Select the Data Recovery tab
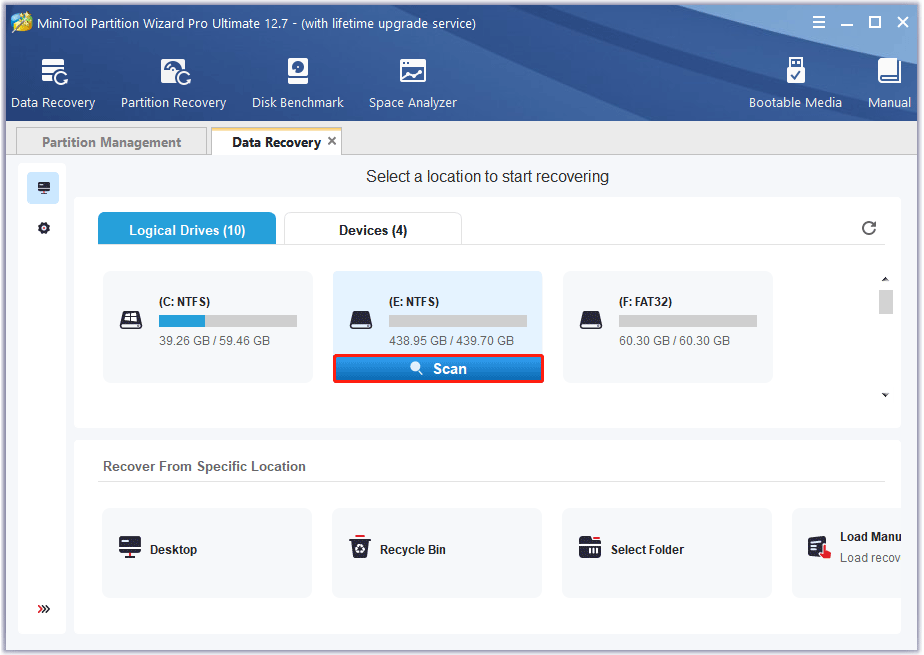 point(276,142)
